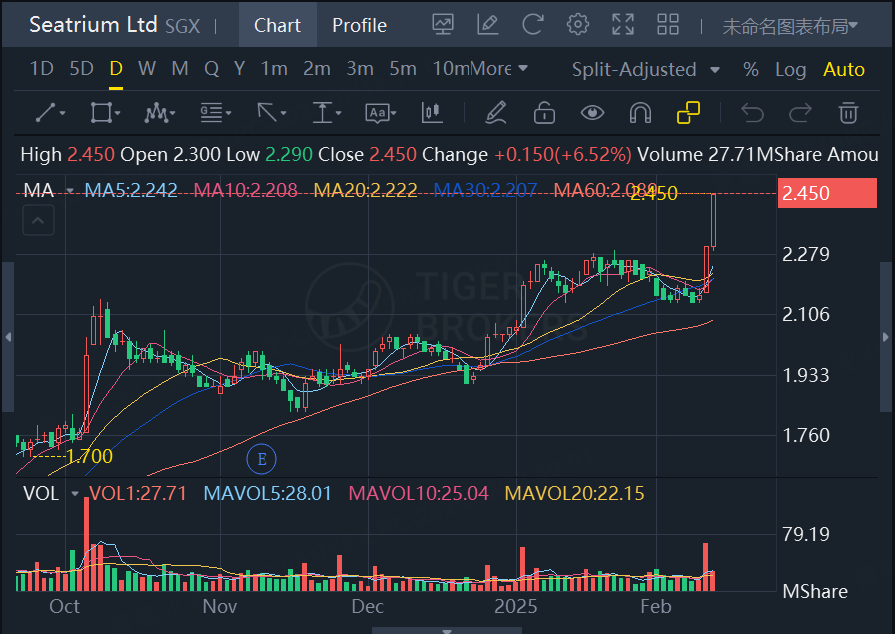Screen dimensions: 895x634
Task: Click the candlestick bar chart tool icon
Action: (x=432, y=112)
